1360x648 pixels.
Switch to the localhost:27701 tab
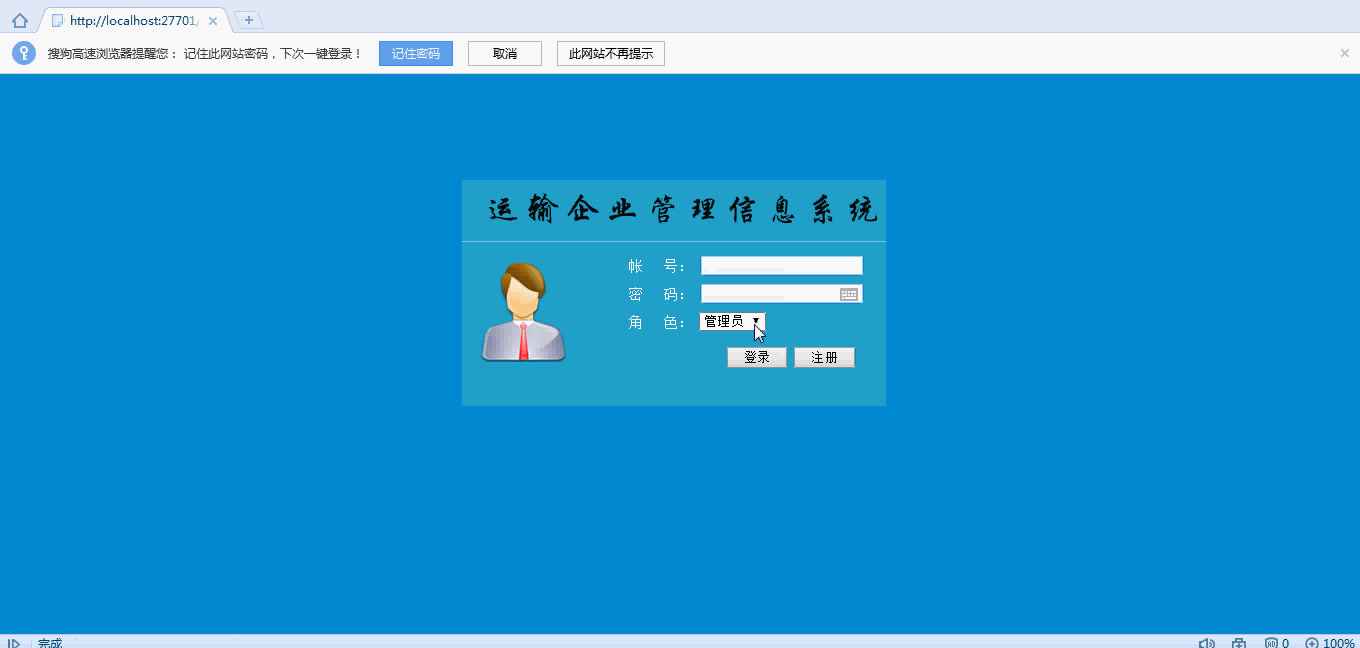[130, 19]
